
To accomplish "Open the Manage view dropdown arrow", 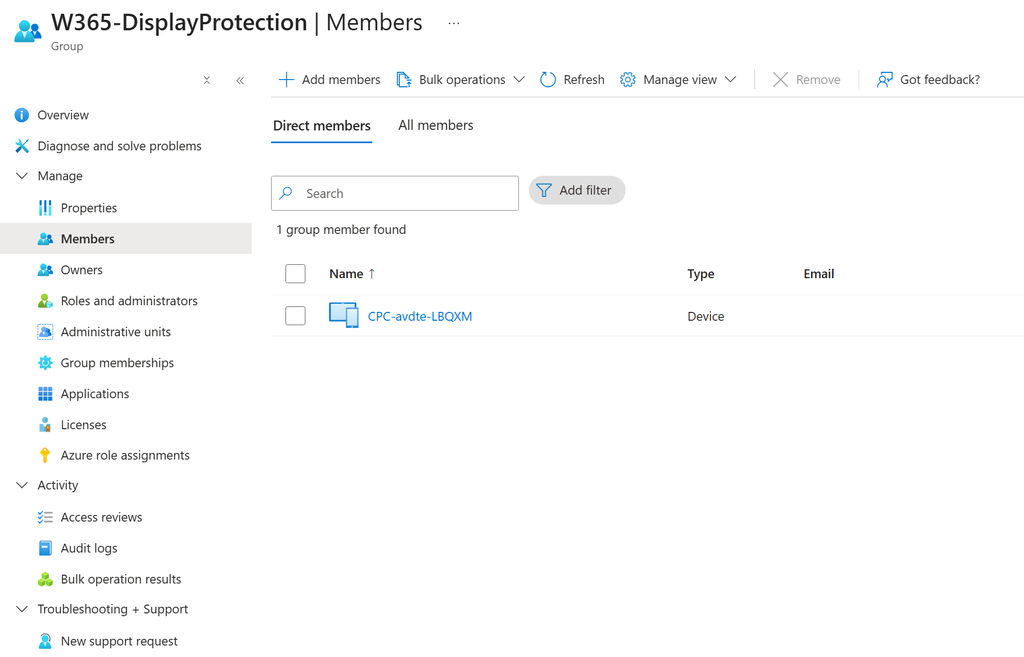I will (x=731, y=80).
